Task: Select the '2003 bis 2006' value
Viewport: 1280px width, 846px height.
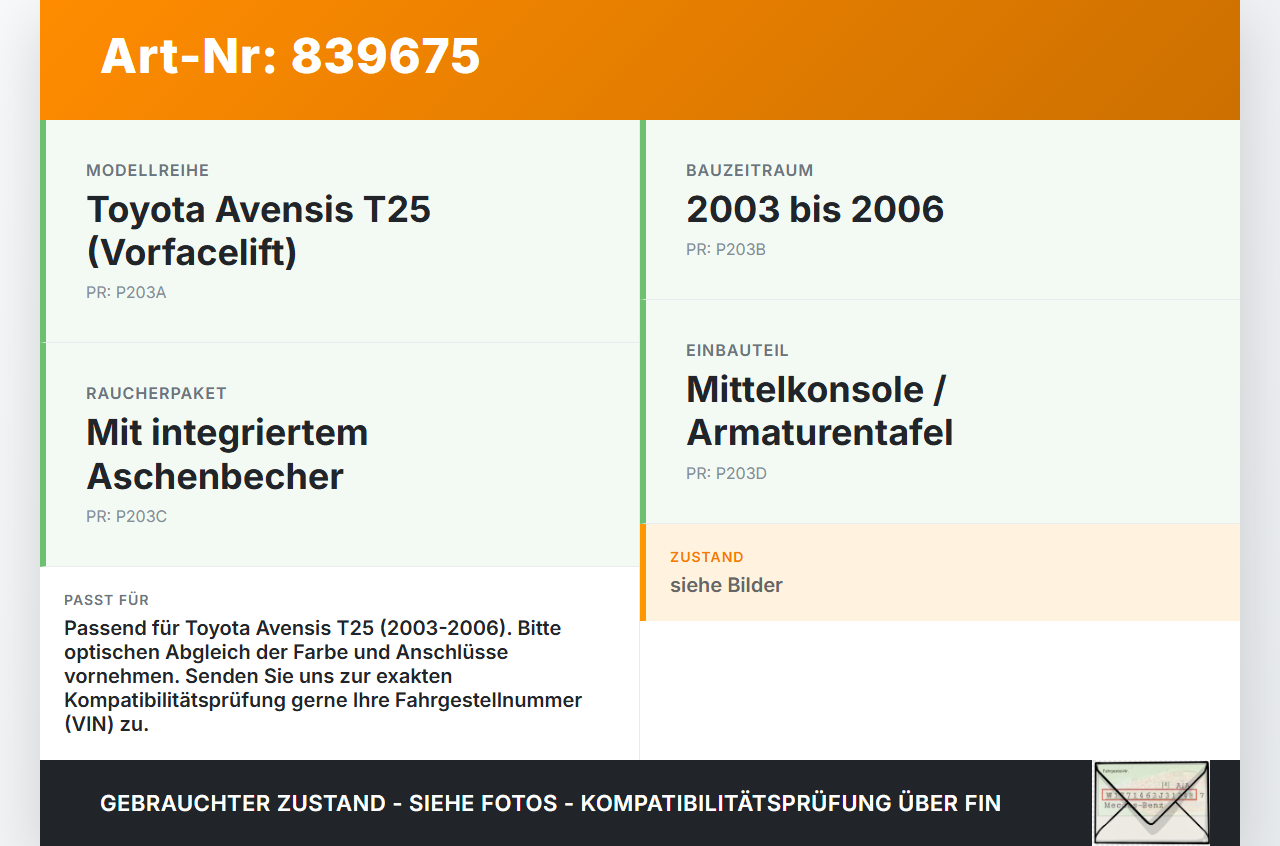Action: tap(815, 209)
